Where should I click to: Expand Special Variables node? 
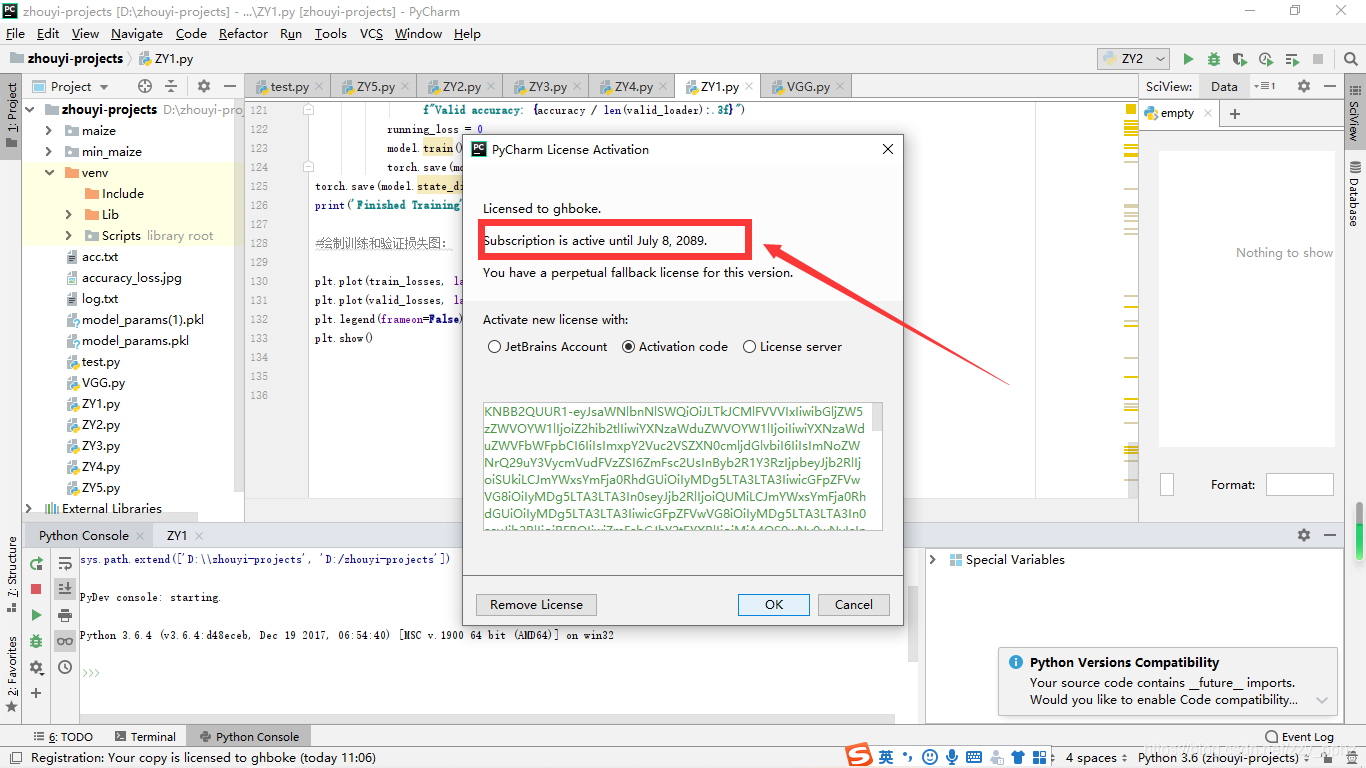pos(933,560)
